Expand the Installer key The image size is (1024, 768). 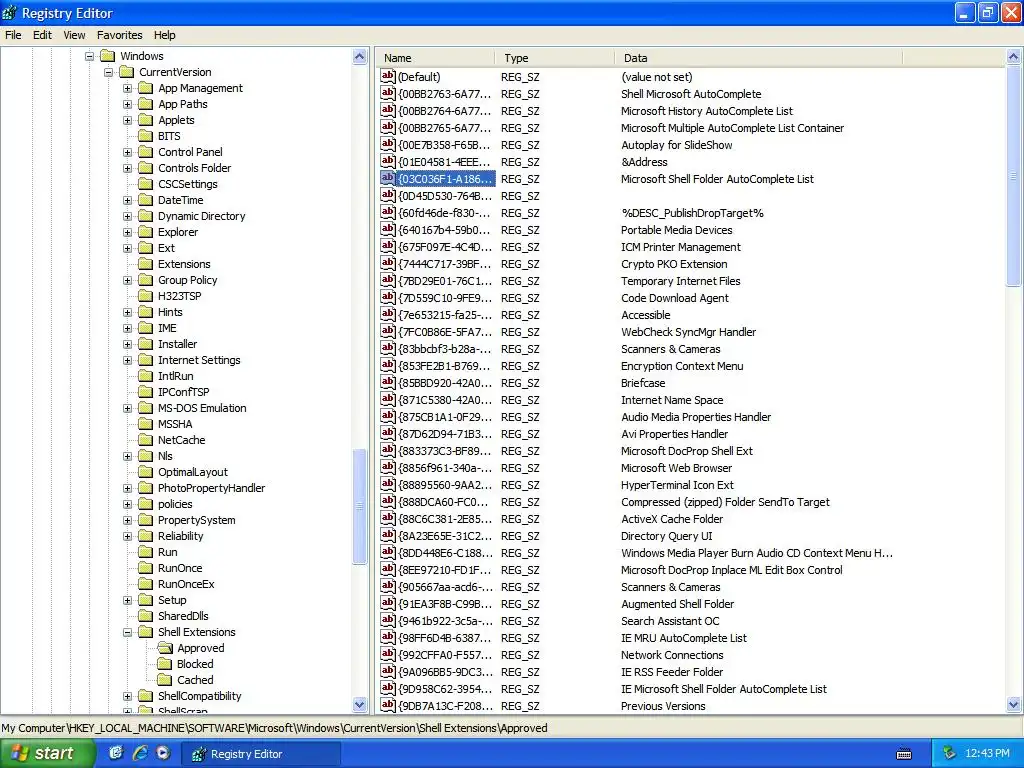(x=127, y=344)
